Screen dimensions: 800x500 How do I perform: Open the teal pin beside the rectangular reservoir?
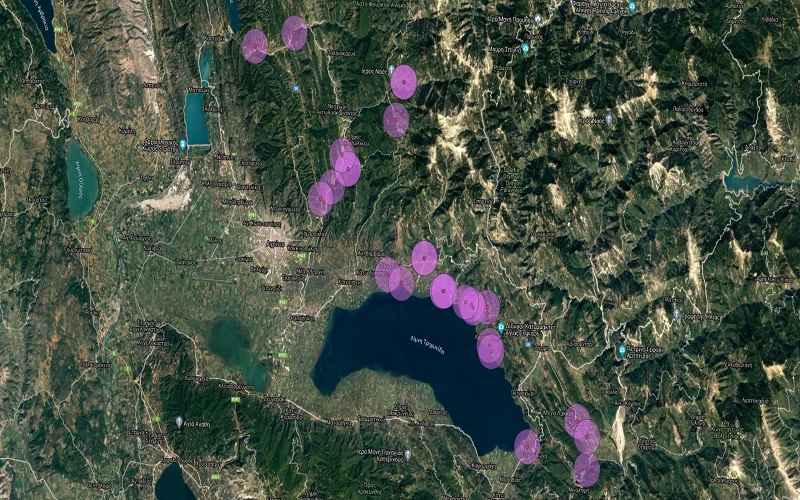183,145
